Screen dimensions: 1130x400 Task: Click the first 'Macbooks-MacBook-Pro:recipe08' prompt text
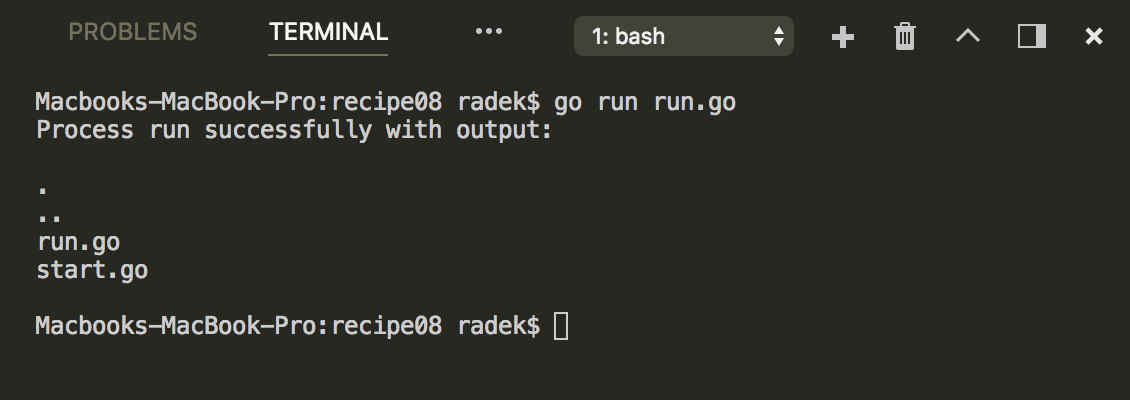[238, 102]
